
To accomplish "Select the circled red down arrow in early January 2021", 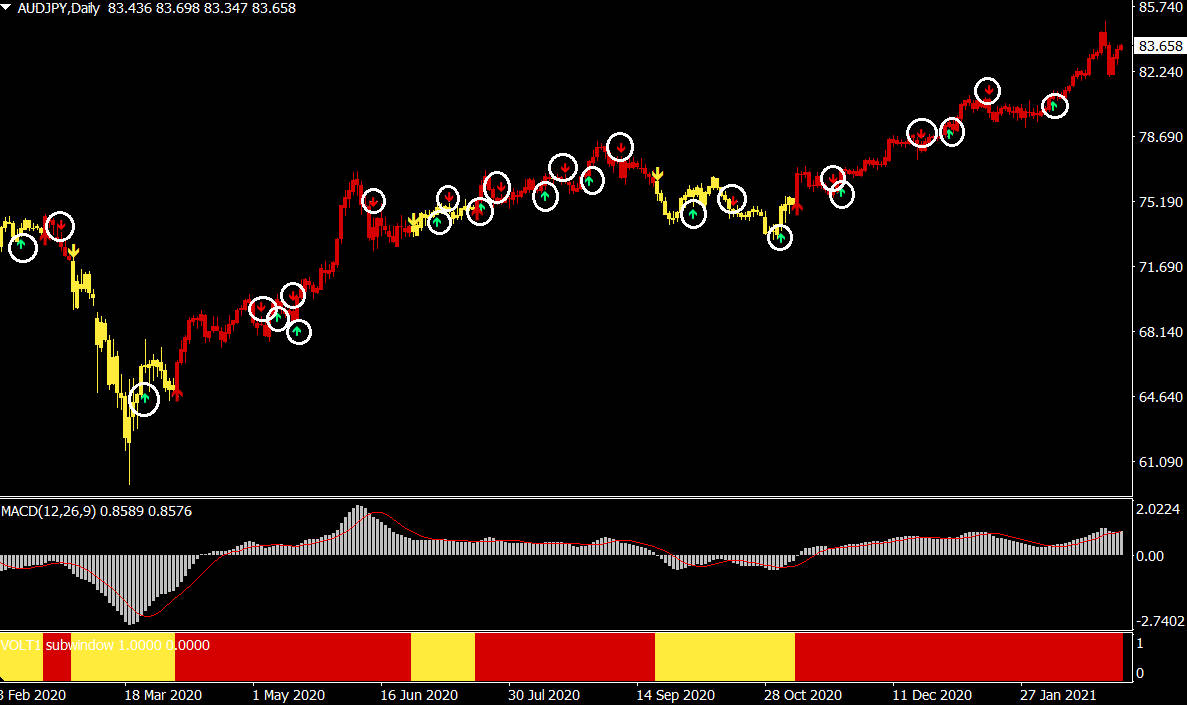I will (x=987, y=91).
